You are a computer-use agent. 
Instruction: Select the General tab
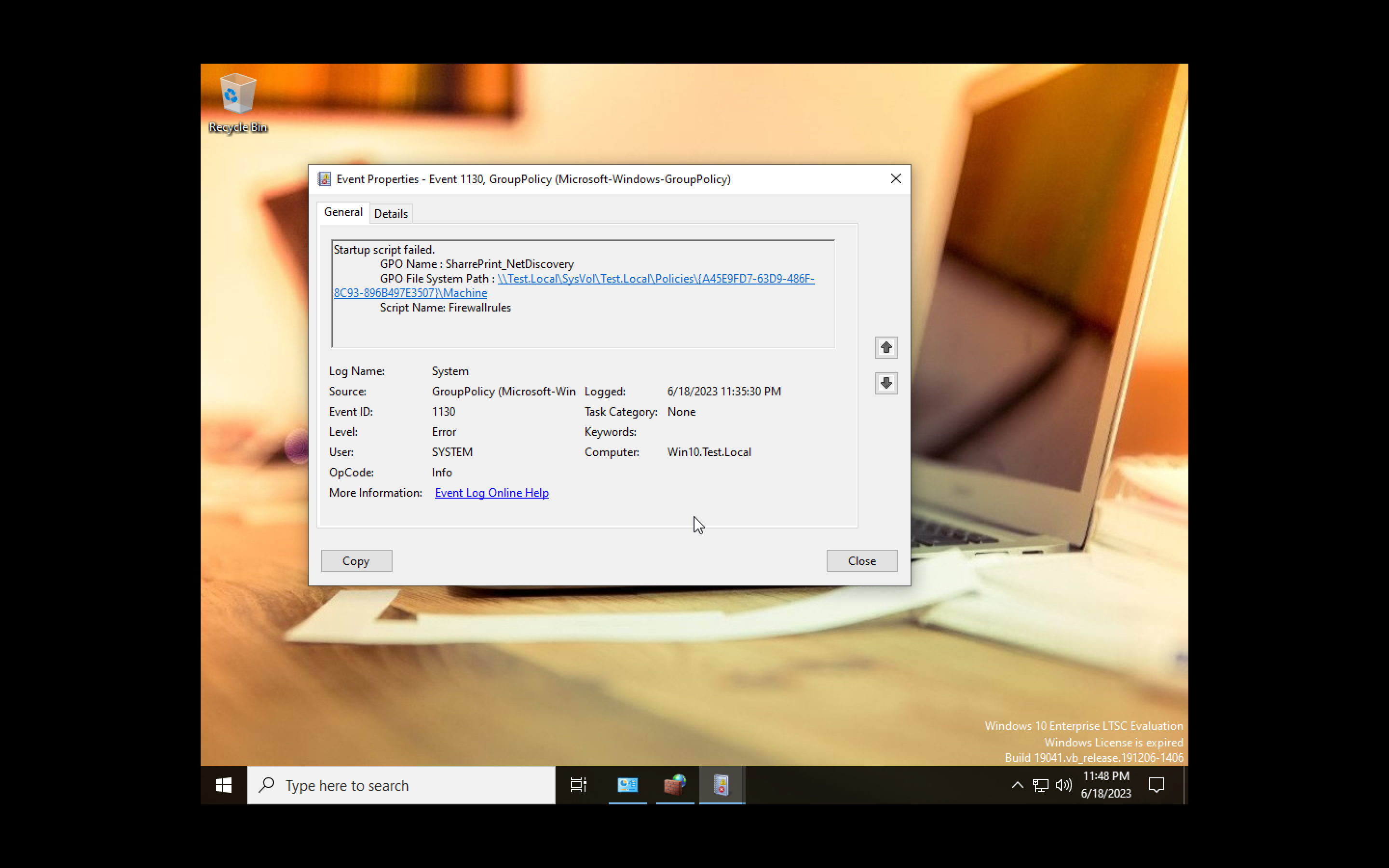[342, 212]
